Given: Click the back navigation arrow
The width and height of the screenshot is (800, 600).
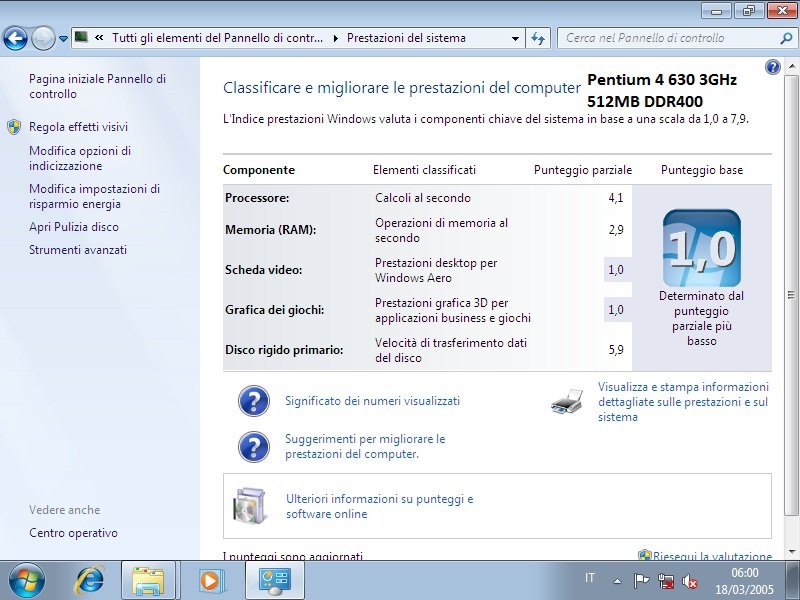Looking at the screenshot, I should [17, 37].
